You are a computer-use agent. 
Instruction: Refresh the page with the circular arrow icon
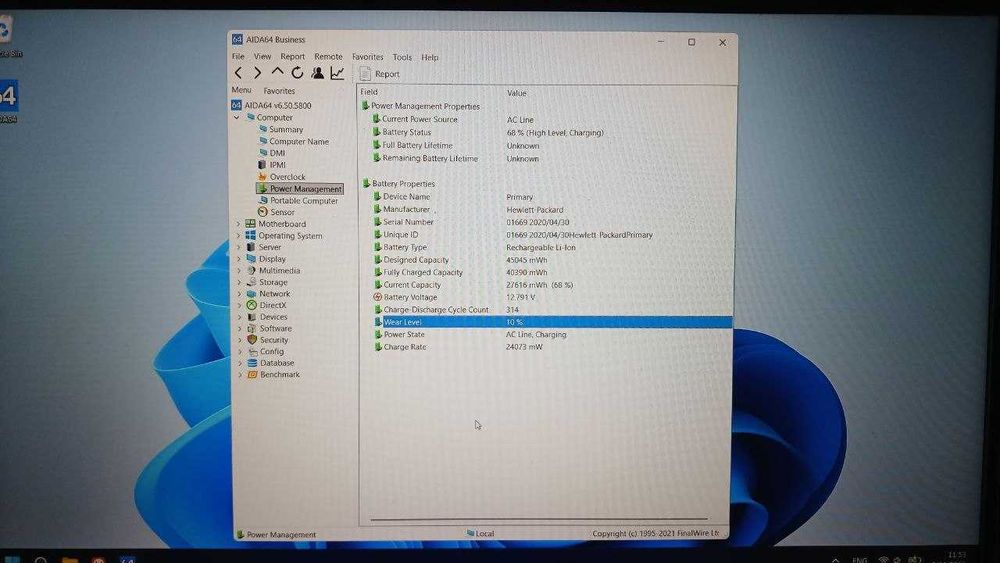[x=297, y=73]
